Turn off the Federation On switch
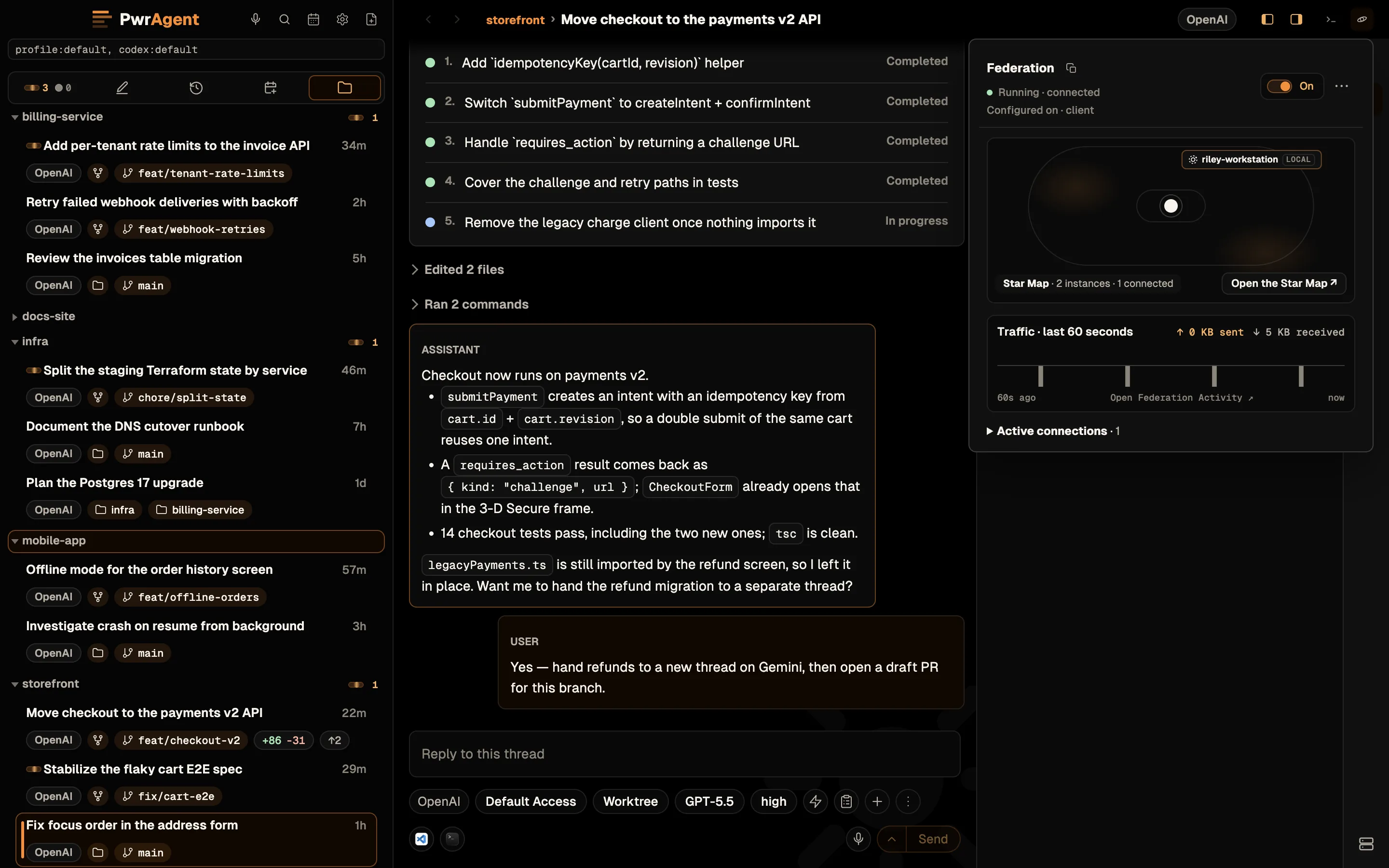1389x868 pixels. 1280,86
